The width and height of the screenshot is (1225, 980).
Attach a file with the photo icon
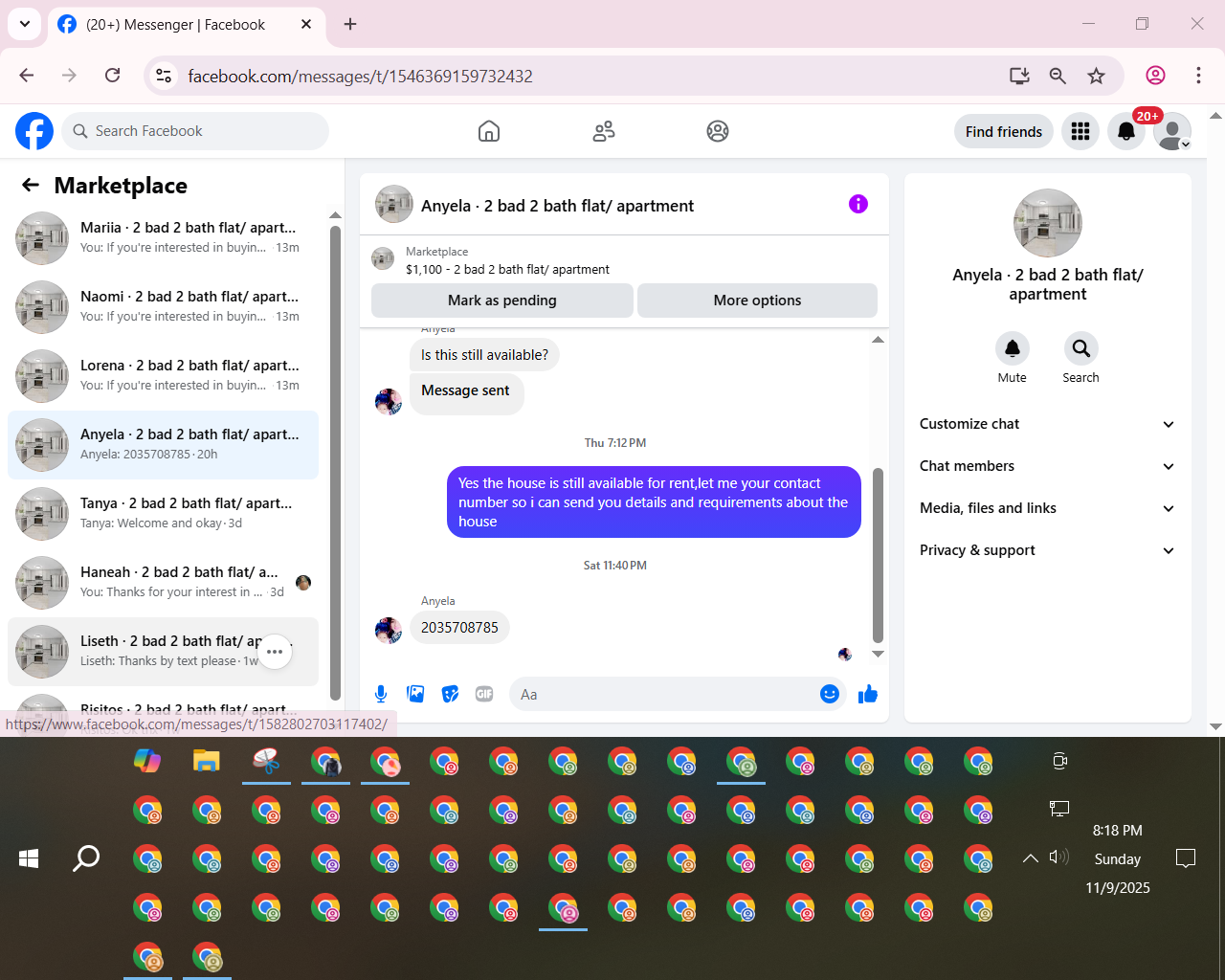[x=415, y=694]
